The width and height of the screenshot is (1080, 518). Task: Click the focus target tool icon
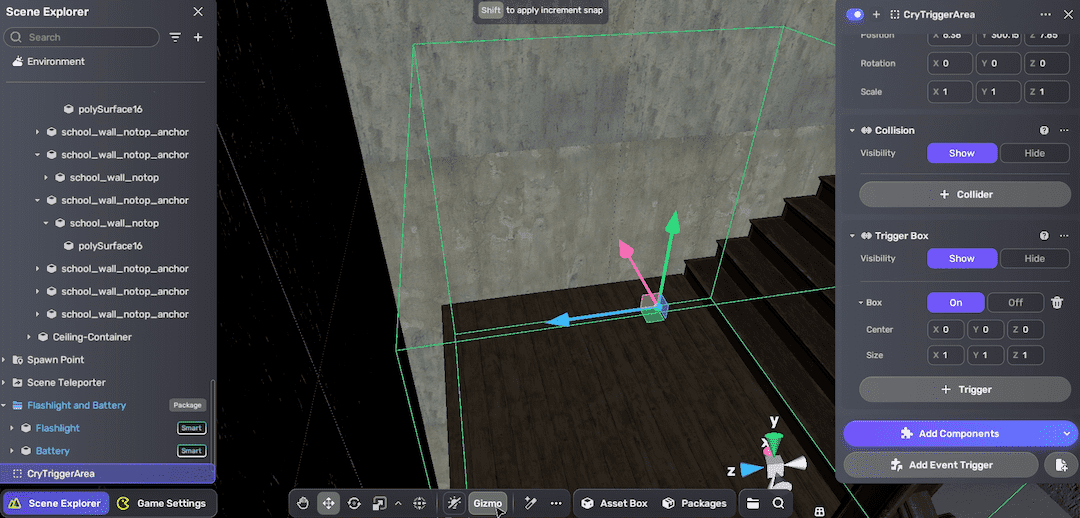coord(419,504)
